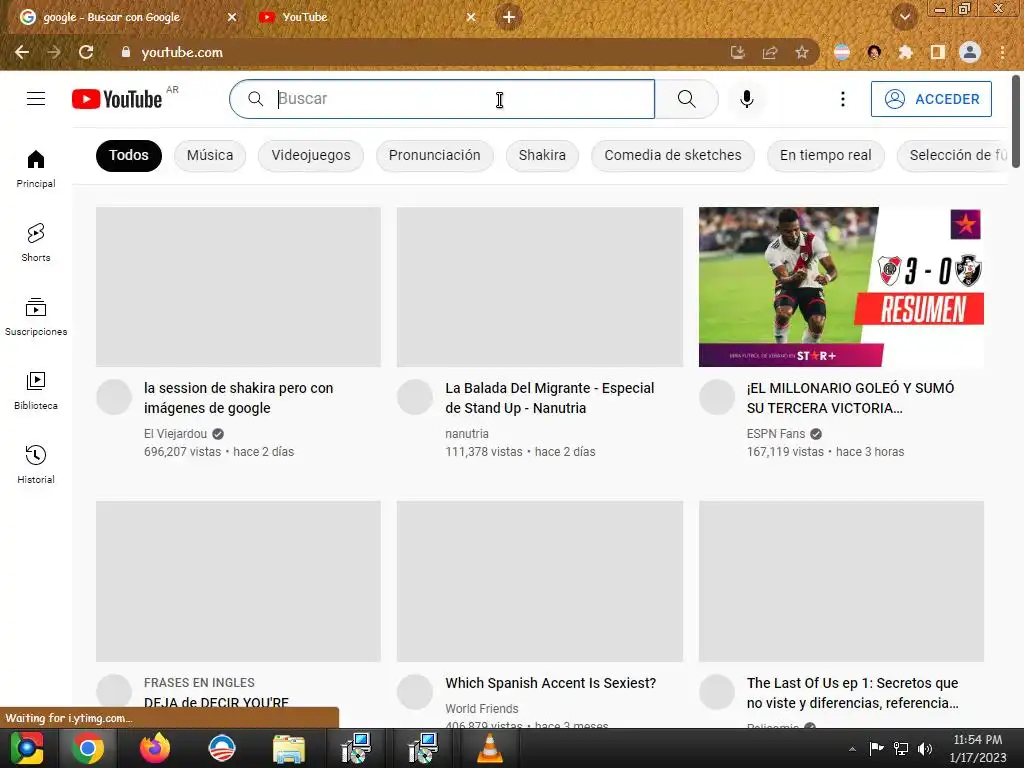Open the YouTube hamburger guide menu

point(36,99)
